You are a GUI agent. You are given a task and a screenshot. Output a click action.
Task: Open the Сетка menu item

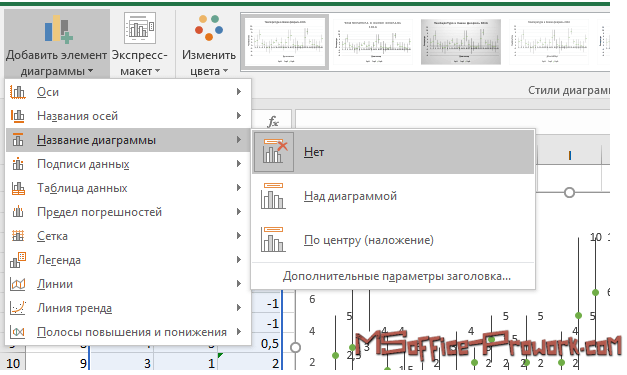tap(128, 236)
